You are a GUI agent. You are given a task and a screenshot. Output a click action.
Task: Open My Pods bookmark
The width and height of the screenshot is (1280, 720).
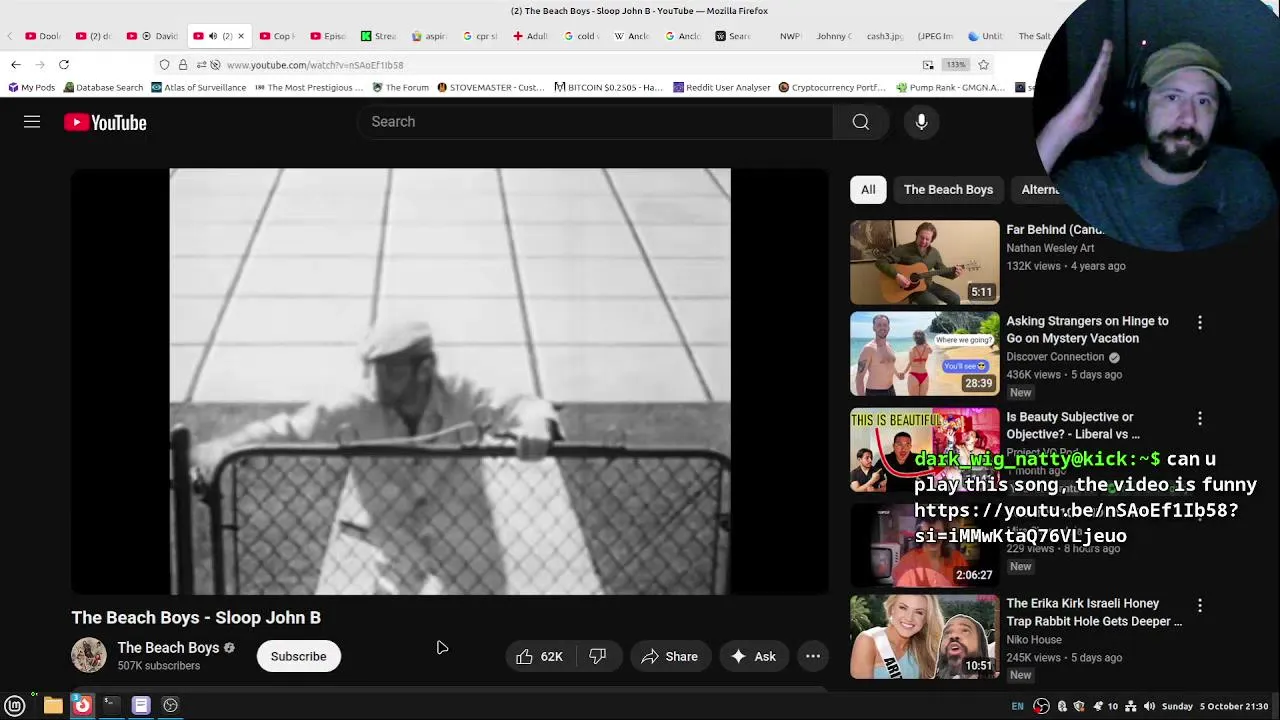click(x=31, y=87)
